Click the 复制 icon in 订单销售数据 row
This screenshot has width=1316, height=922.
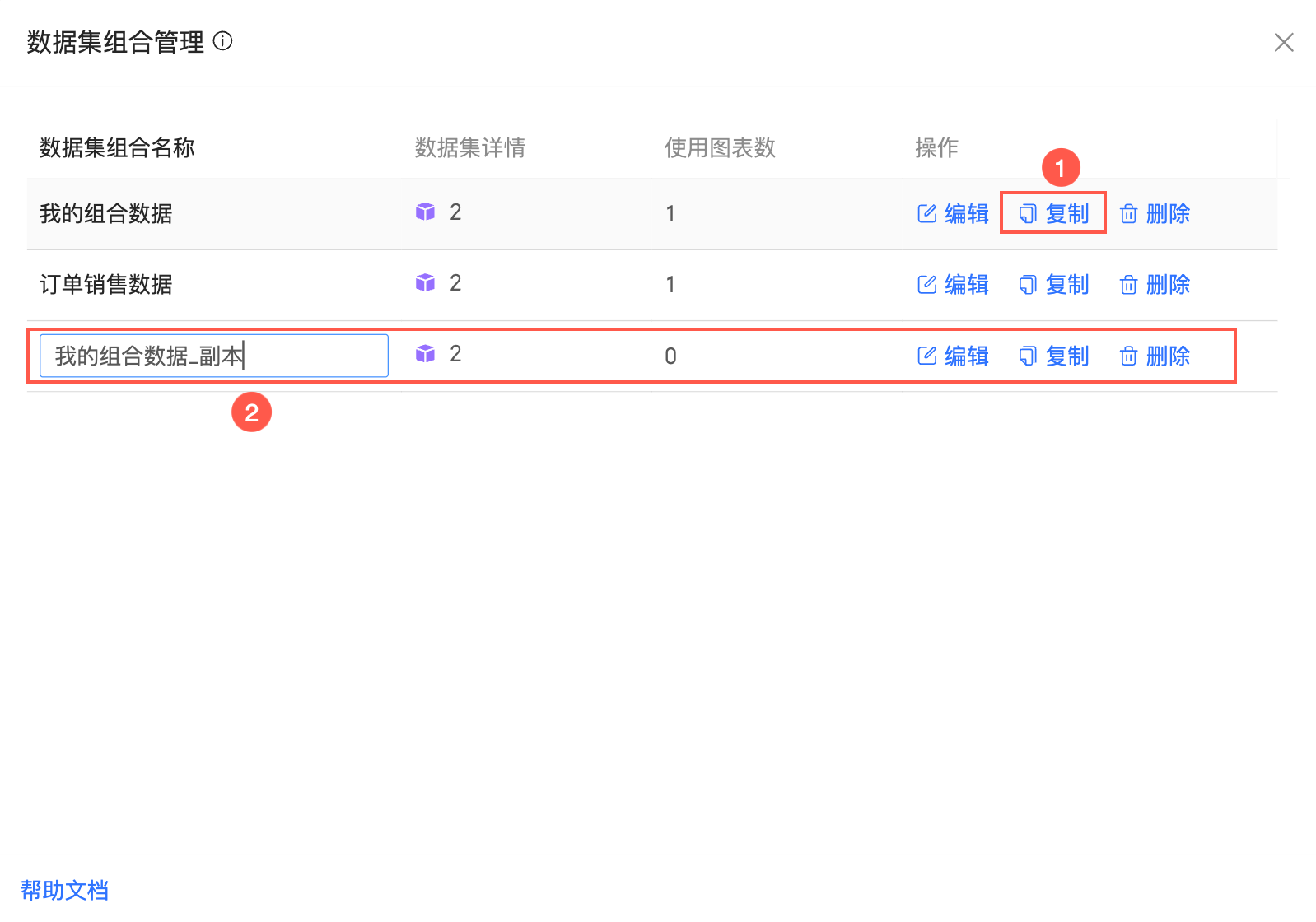pyautogui.click(x=1028, y=285)
